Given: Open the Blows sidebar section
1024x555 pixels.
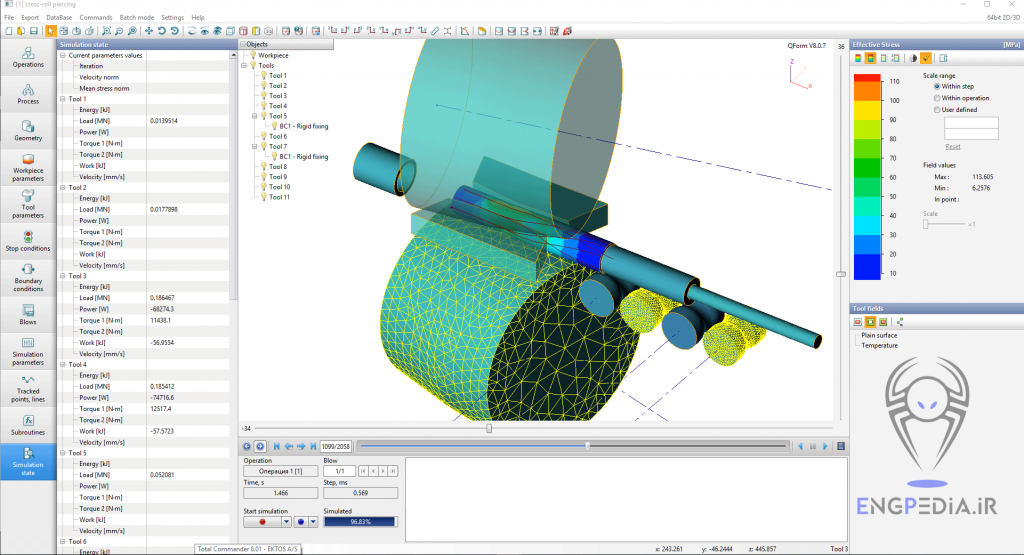Looking at the screenshot, I should pos(28,315).
